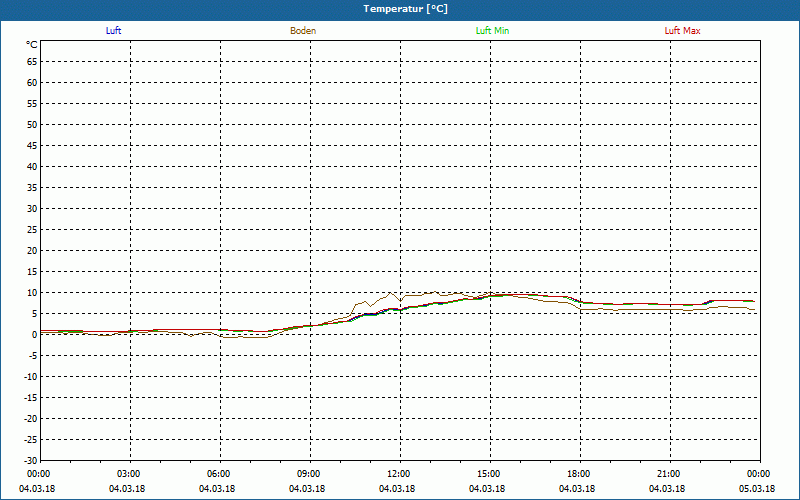Viewport: 800px width, 500px height.
Task: Click the 09:00 time axis label
Action: coord(310,474)
